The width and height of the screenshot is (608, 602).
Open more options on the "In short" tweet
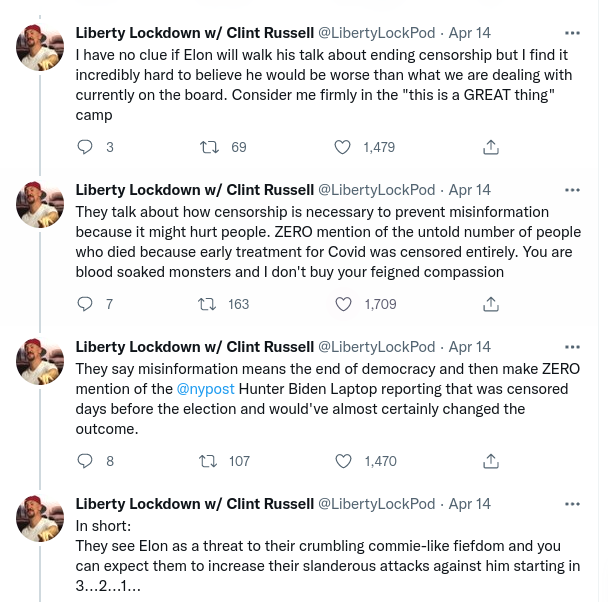pos(572,504)
